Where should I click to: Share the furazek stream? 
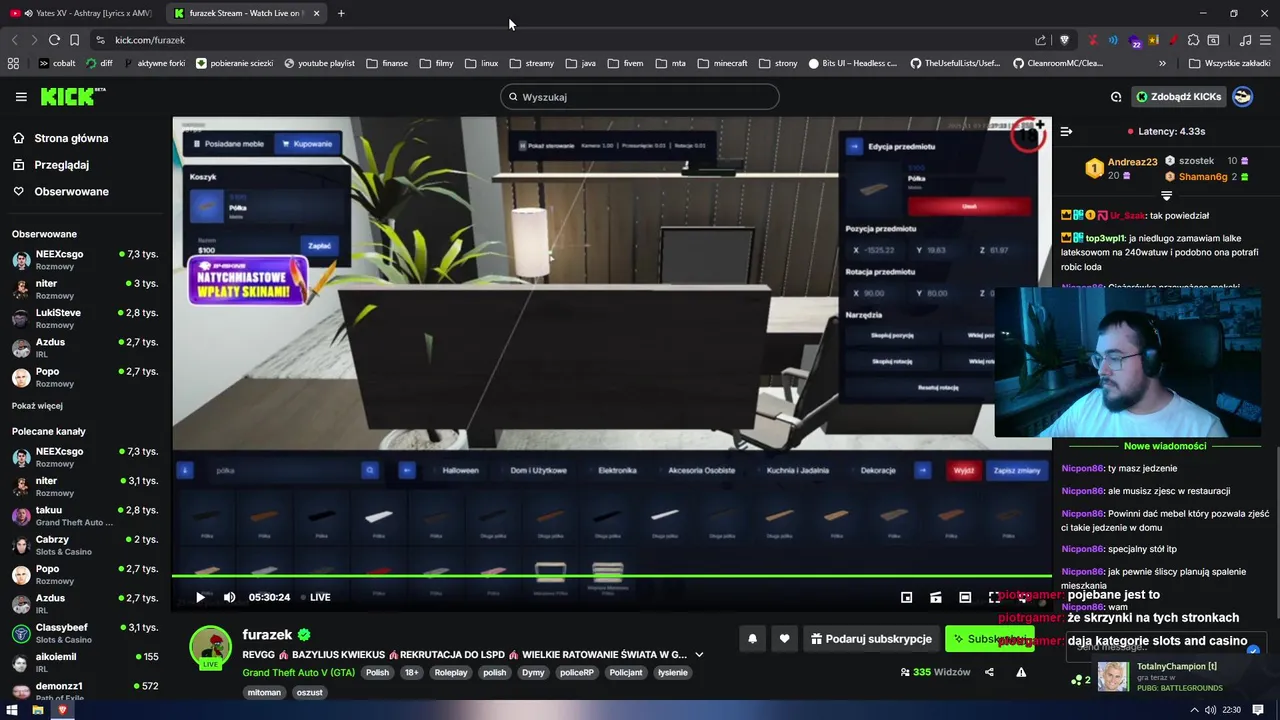tap(989, 672)
